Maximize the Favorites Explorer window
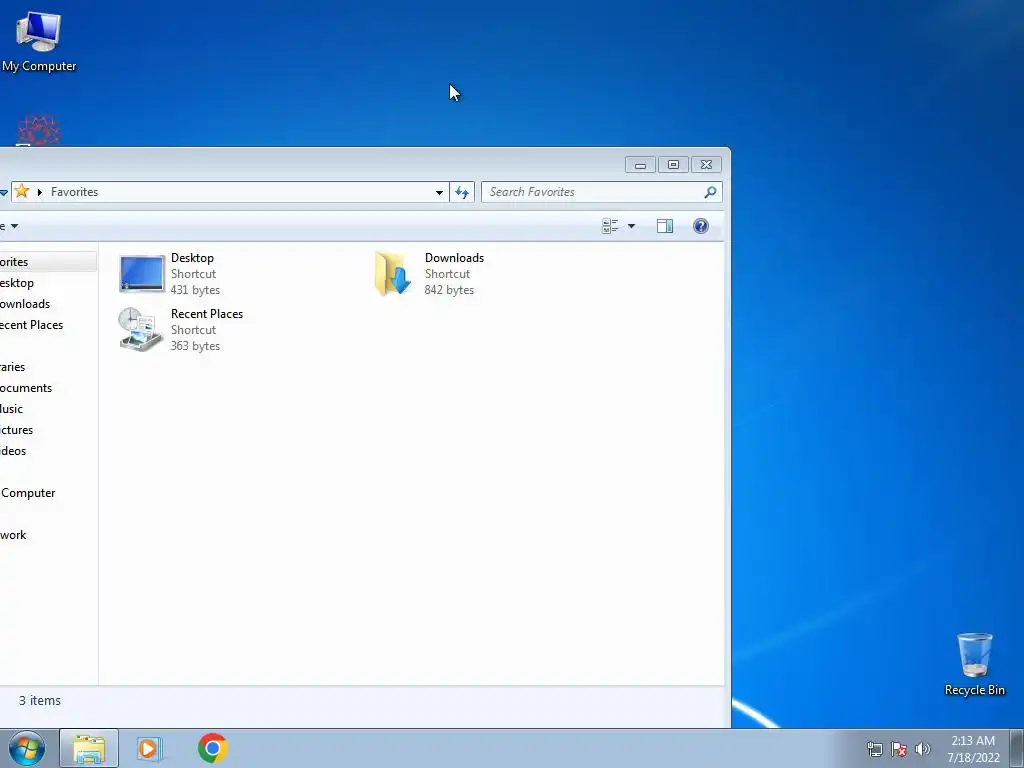This screenshot has height=768, width=1024. click(x=673, y=165)
